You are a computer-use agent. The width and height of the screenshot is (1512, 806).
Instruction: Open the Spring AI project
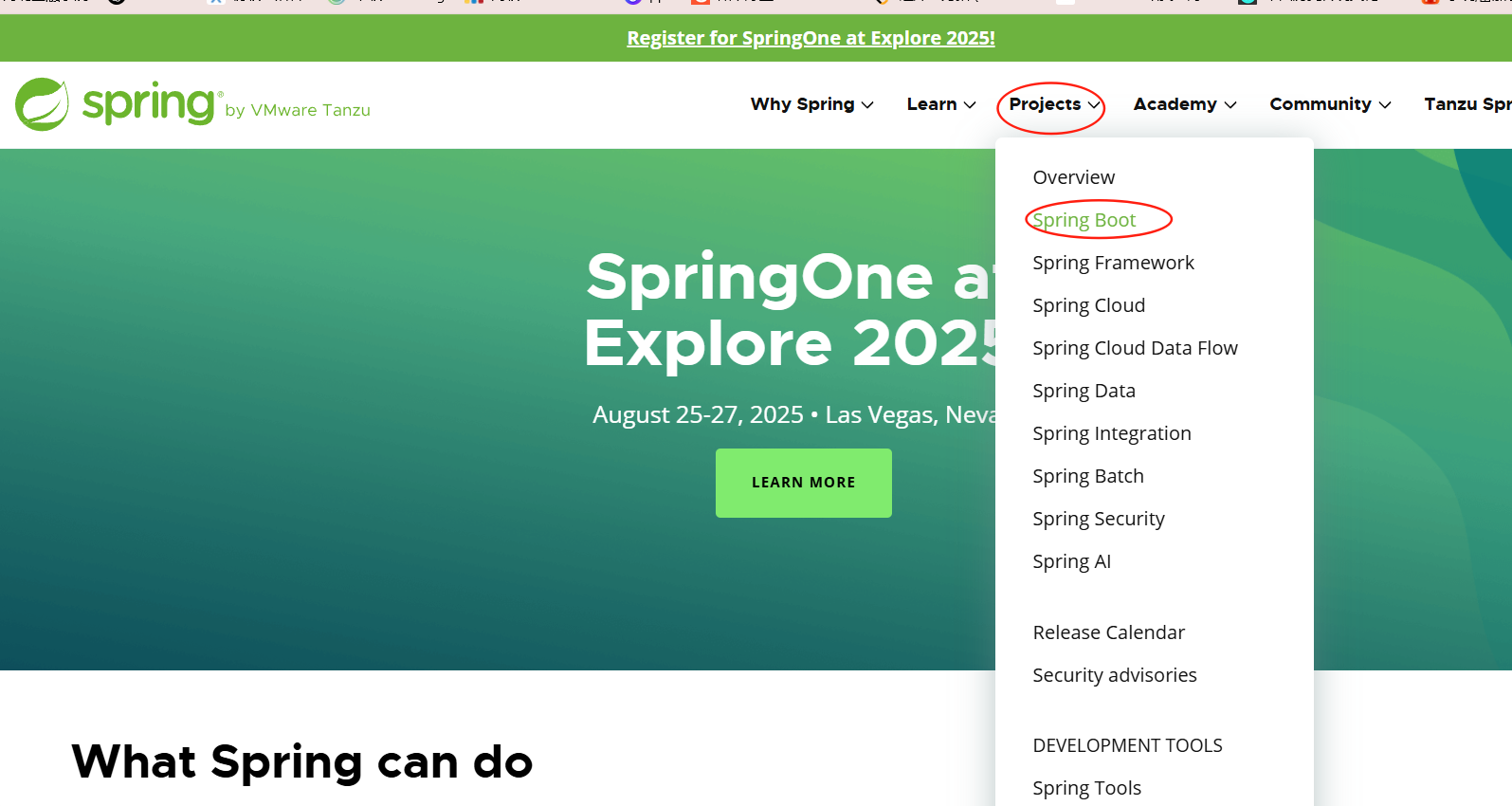(1071, 561)
